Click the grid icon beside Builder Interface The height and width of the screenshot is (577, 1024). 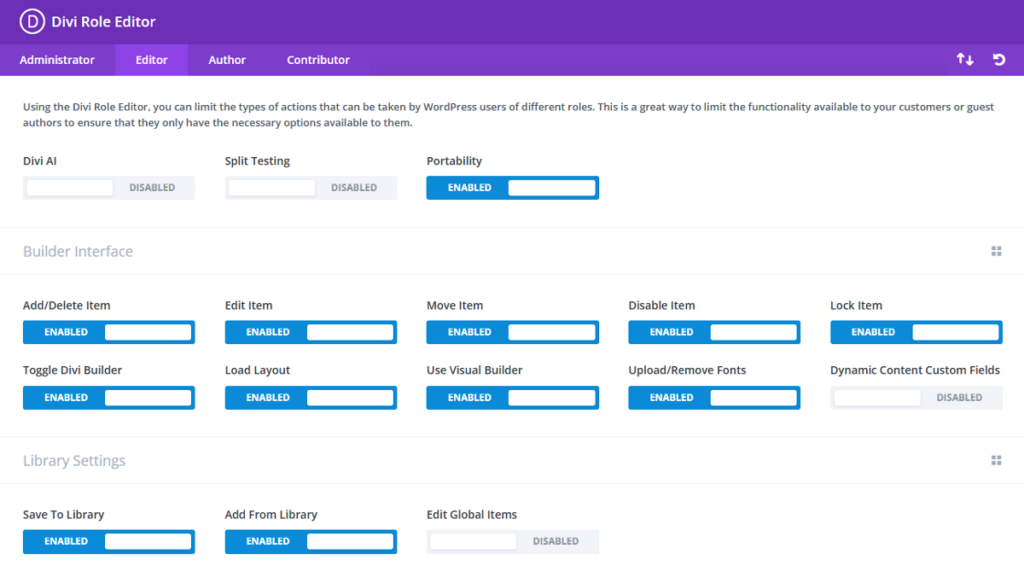point(996,251)
